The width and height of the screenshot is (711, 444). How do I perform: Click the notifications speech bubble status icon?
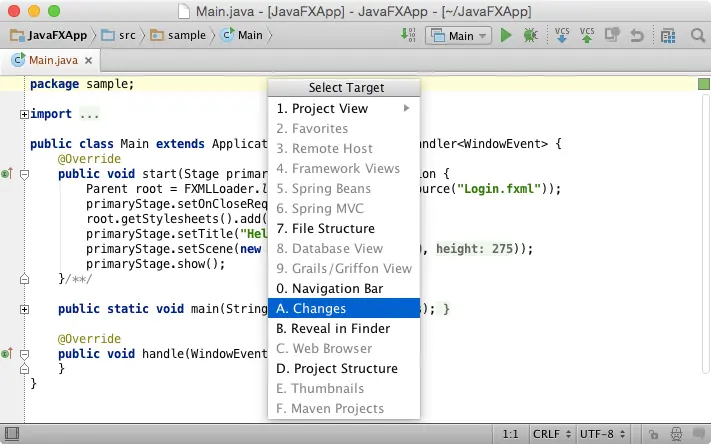coord(699,434)
